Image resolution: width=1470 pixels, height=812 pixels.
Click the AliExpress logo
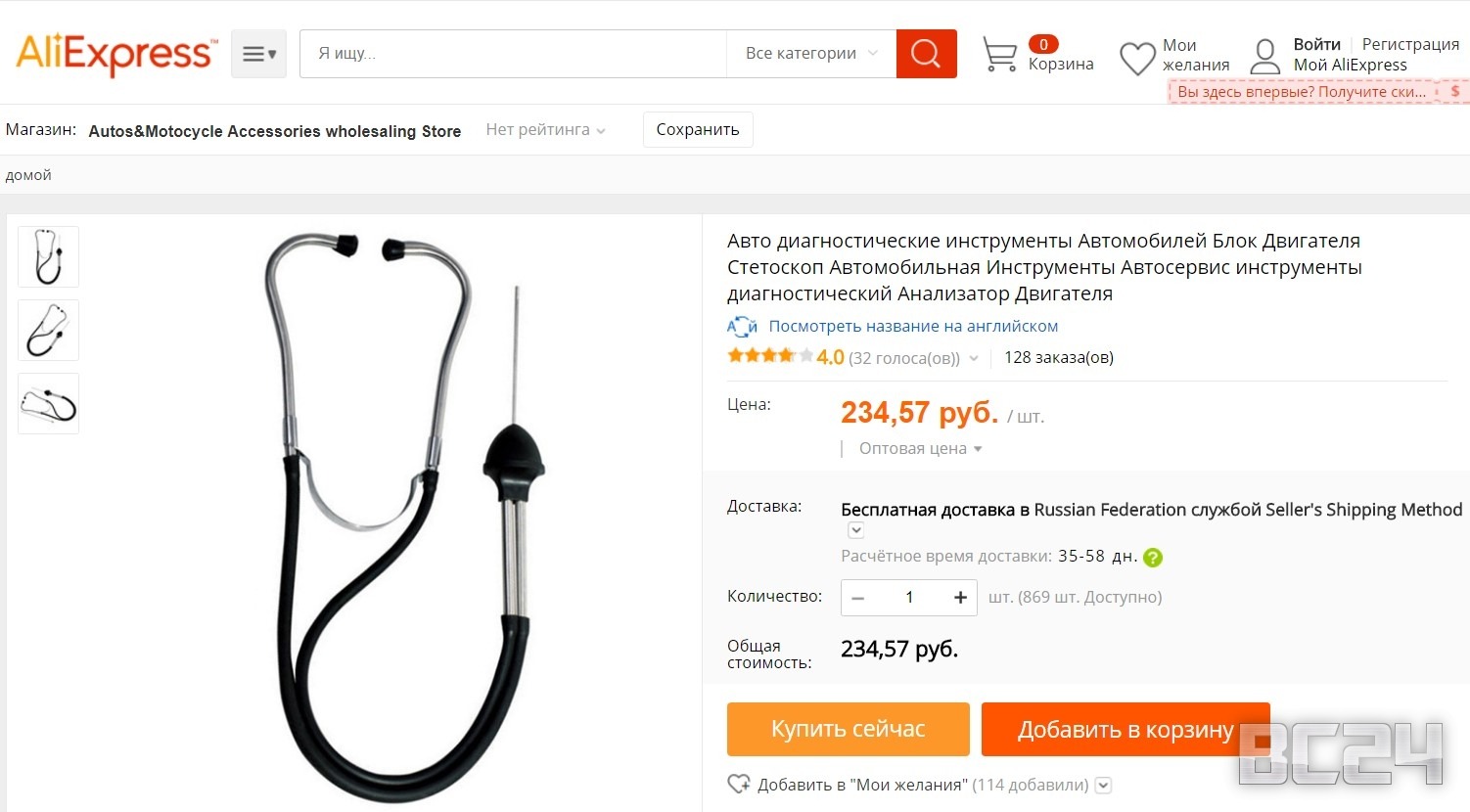pyautogui.click(x=116, y=54)
